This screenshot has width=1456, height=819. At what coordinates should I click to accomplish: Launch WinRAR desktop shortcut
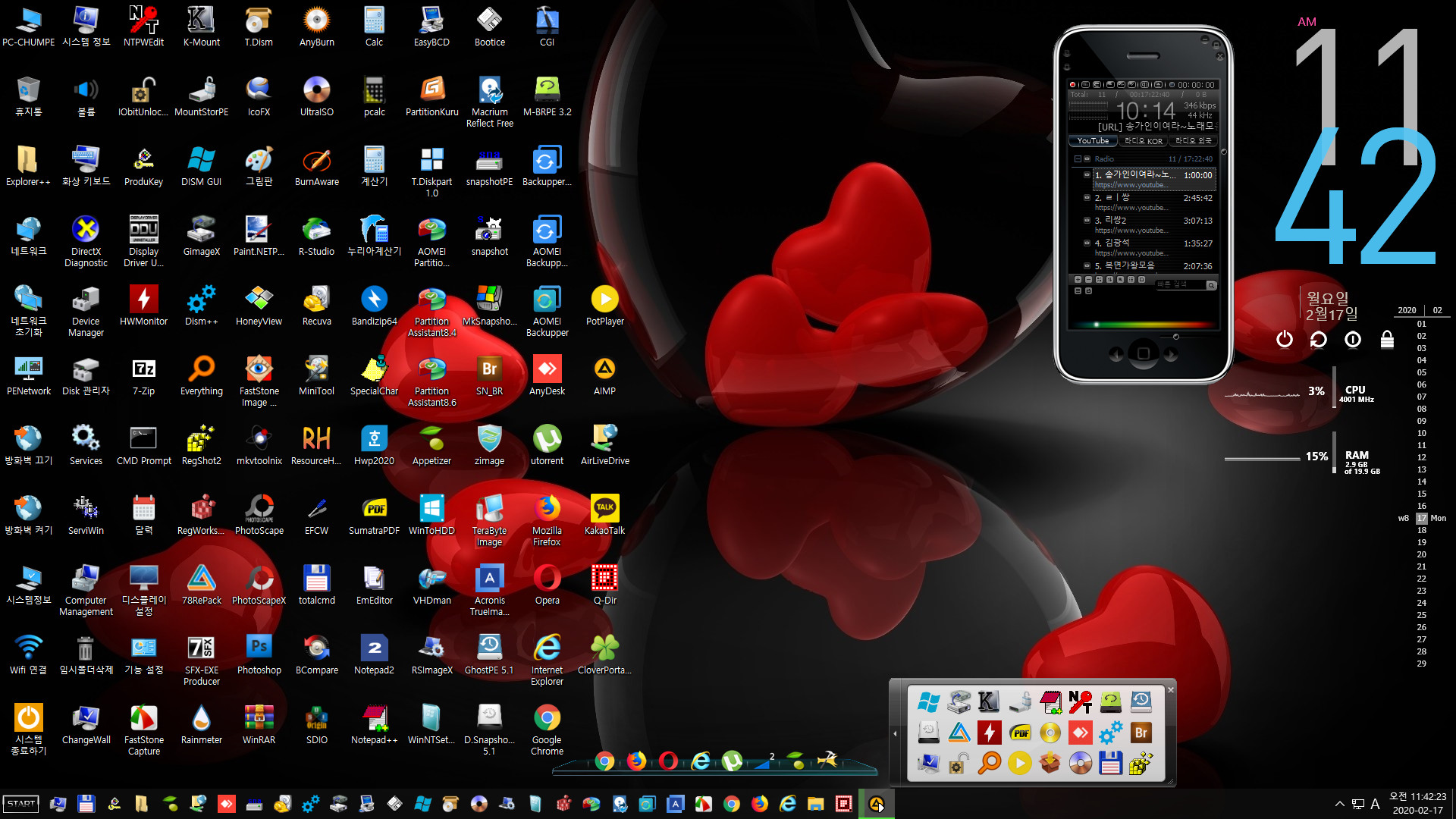coord(259,724)
